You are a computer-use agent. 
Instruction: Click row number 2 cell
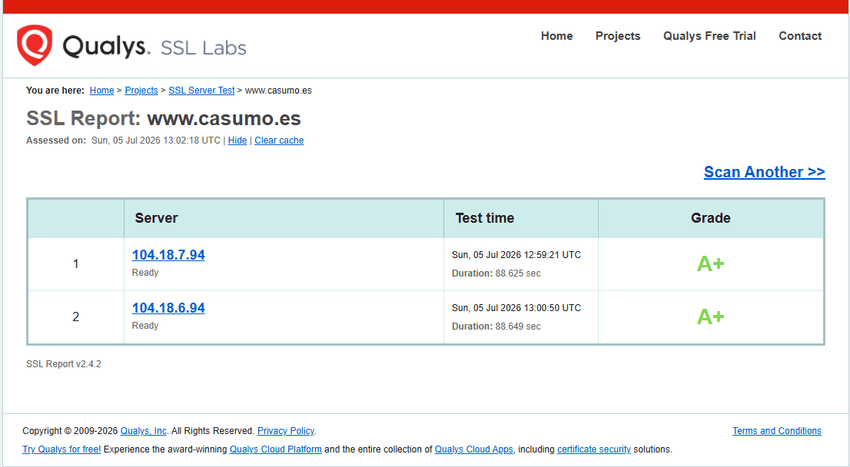(76, 317)
